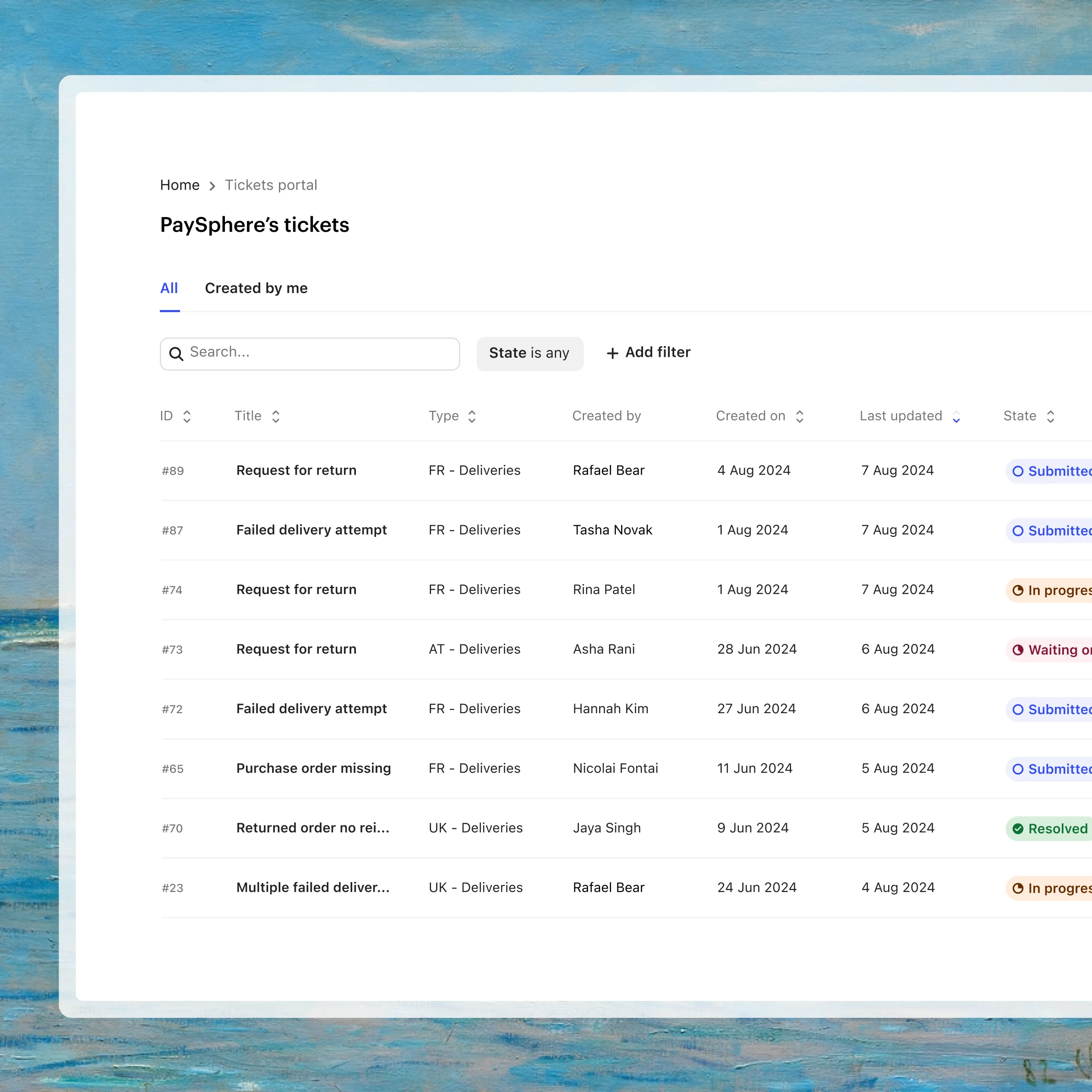The width and height of the screenshot is (1092, 1092).
Task: Click the Waiting-on status icon for ticket #73
Action: pyautogui.click(x=1018, y=650)
